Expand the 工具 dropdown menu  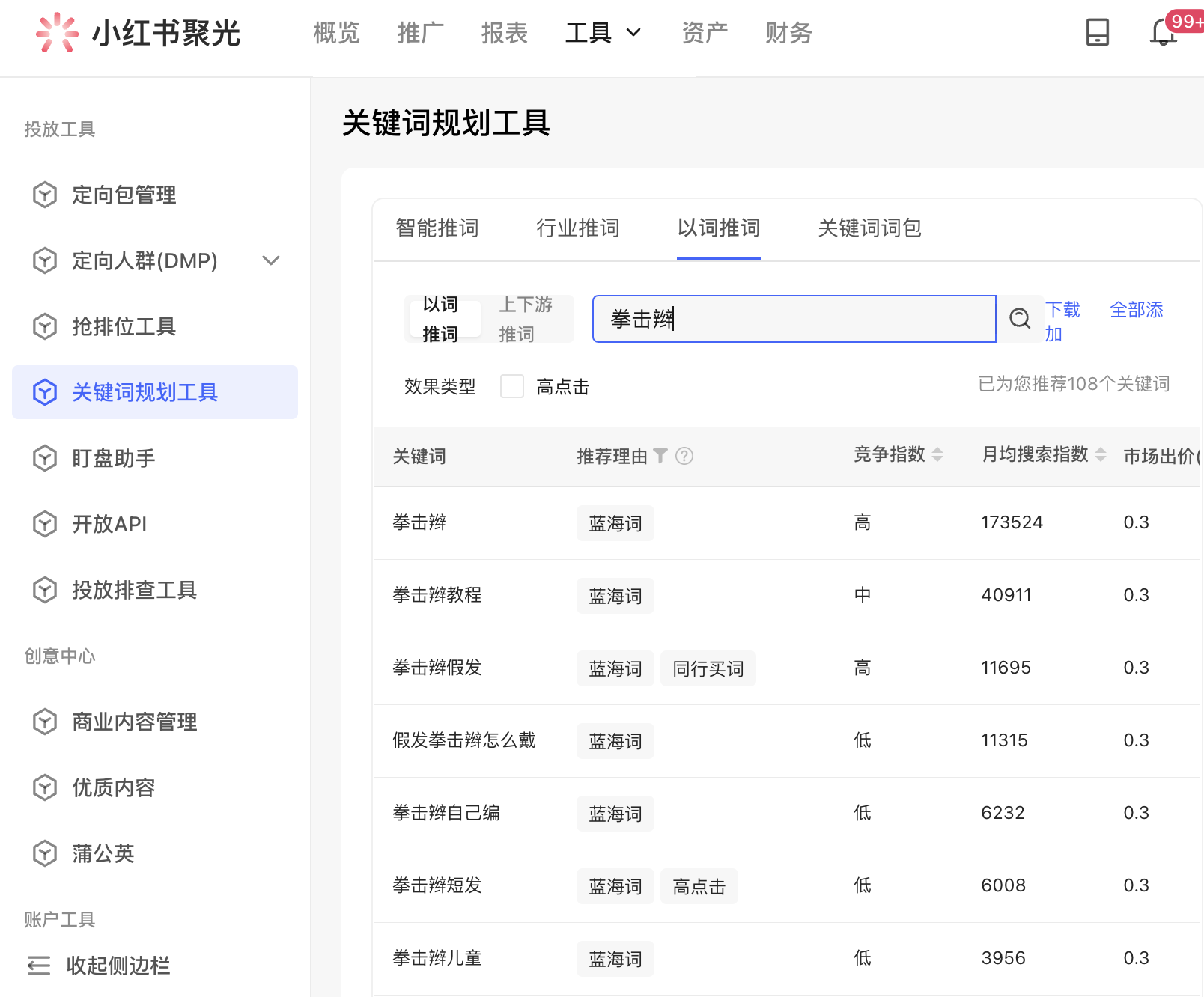(x=603, y=33)
